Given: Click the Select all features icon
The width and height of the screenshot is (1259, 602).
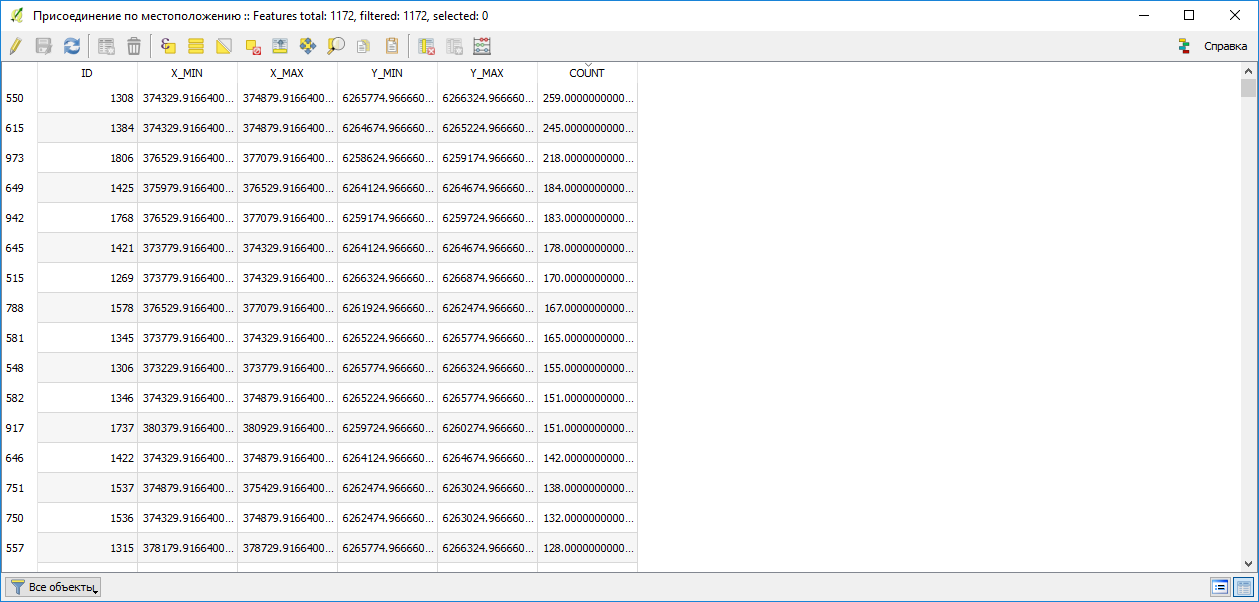Looking at the screenshot, I should (x=196, y=46).
